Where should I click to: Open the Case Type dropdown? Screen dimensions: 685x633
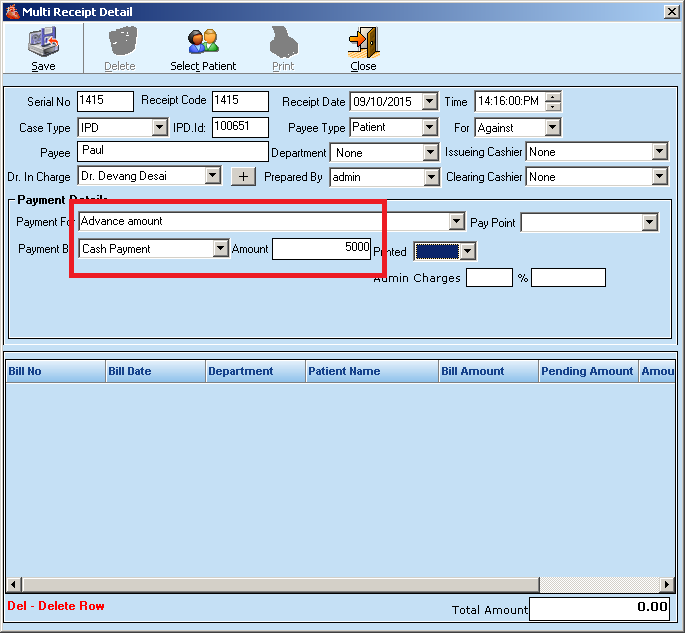[160, 127]
